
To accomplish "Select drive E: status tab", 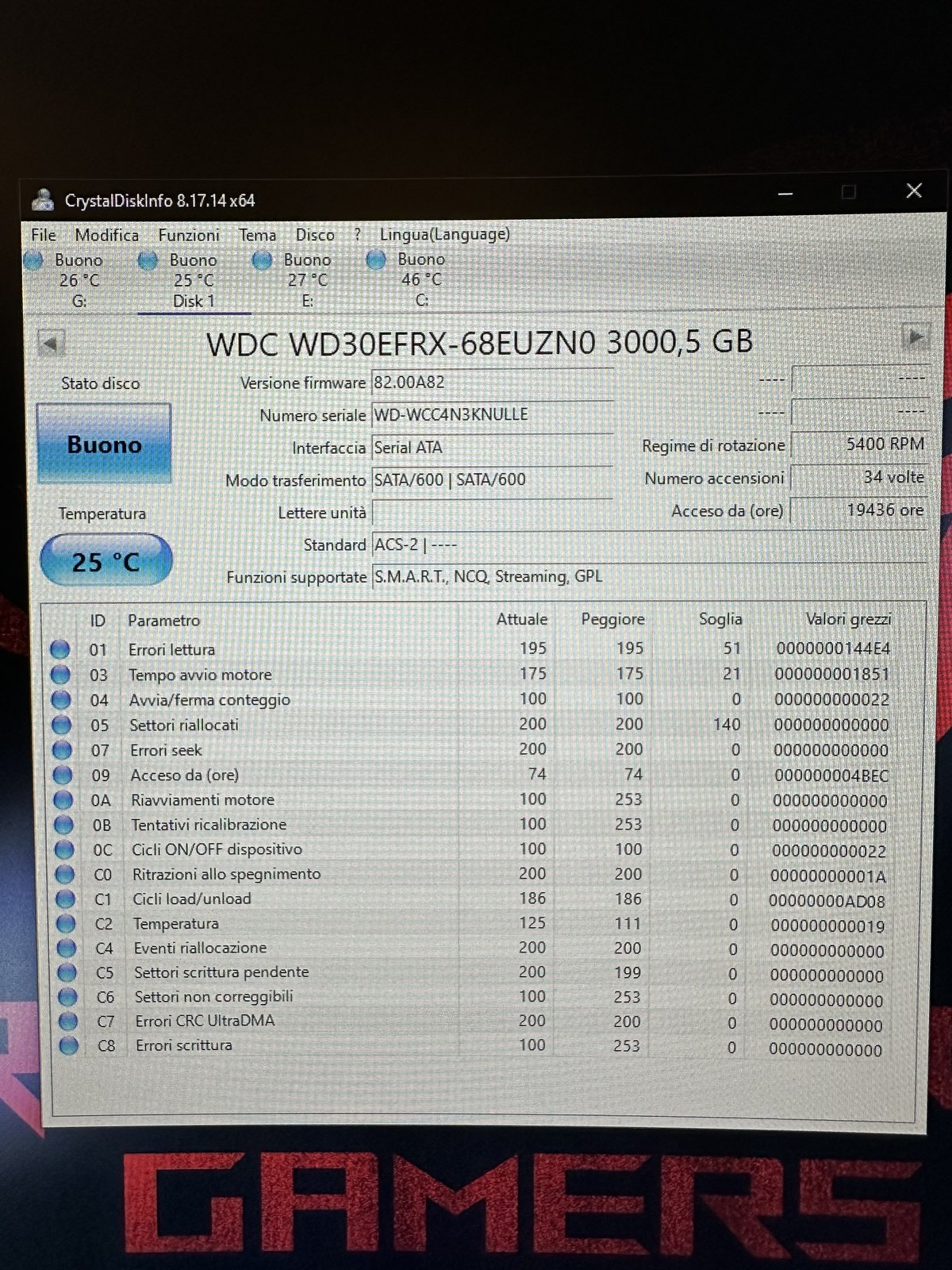I will (x=297, y=280).
